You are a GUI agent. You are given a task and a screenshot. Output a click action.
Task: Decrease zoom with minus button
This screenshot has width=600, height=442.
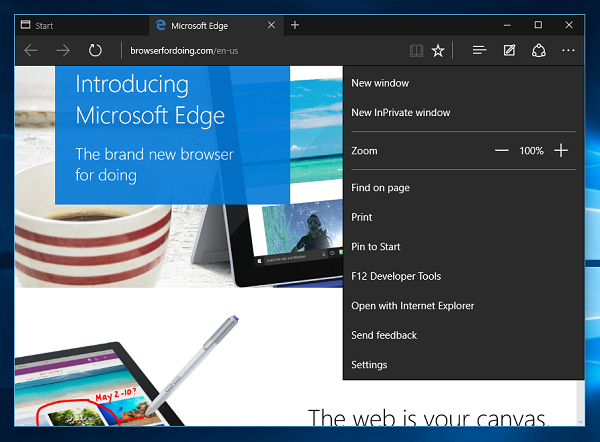pyautogui.click(x=501, y=151)
